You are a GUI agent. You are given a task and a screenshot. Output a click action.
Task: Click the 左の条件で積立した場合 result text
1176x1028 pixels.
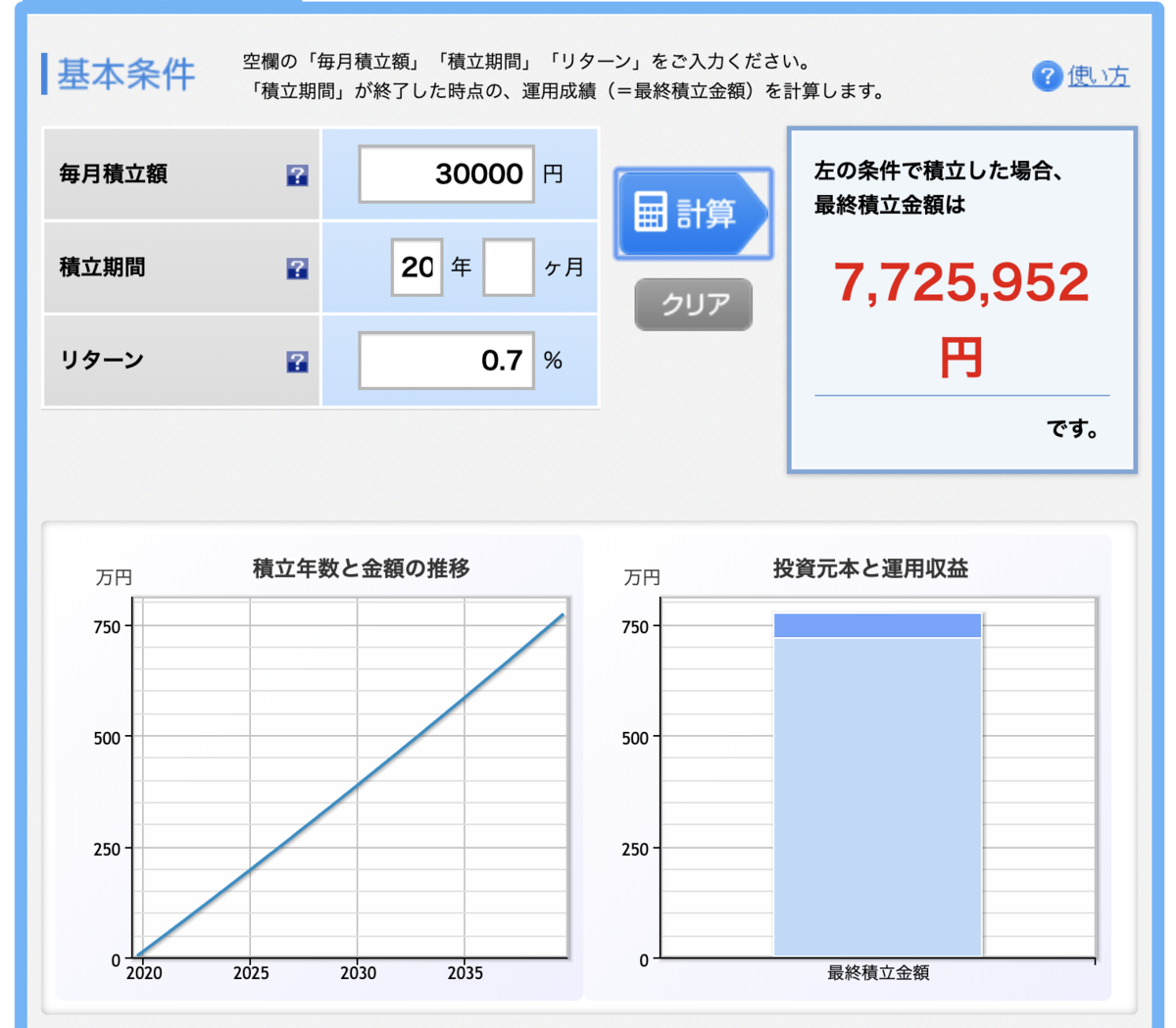[x=938, y=171]
